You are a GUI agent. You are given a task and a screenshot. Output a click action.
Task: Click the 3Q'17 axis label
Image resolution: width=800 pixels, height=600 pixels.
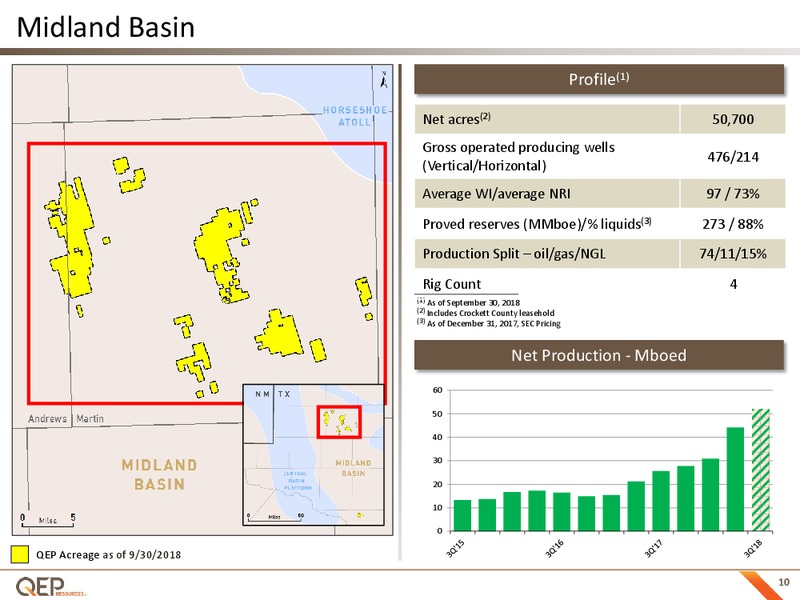pos(654,548)
